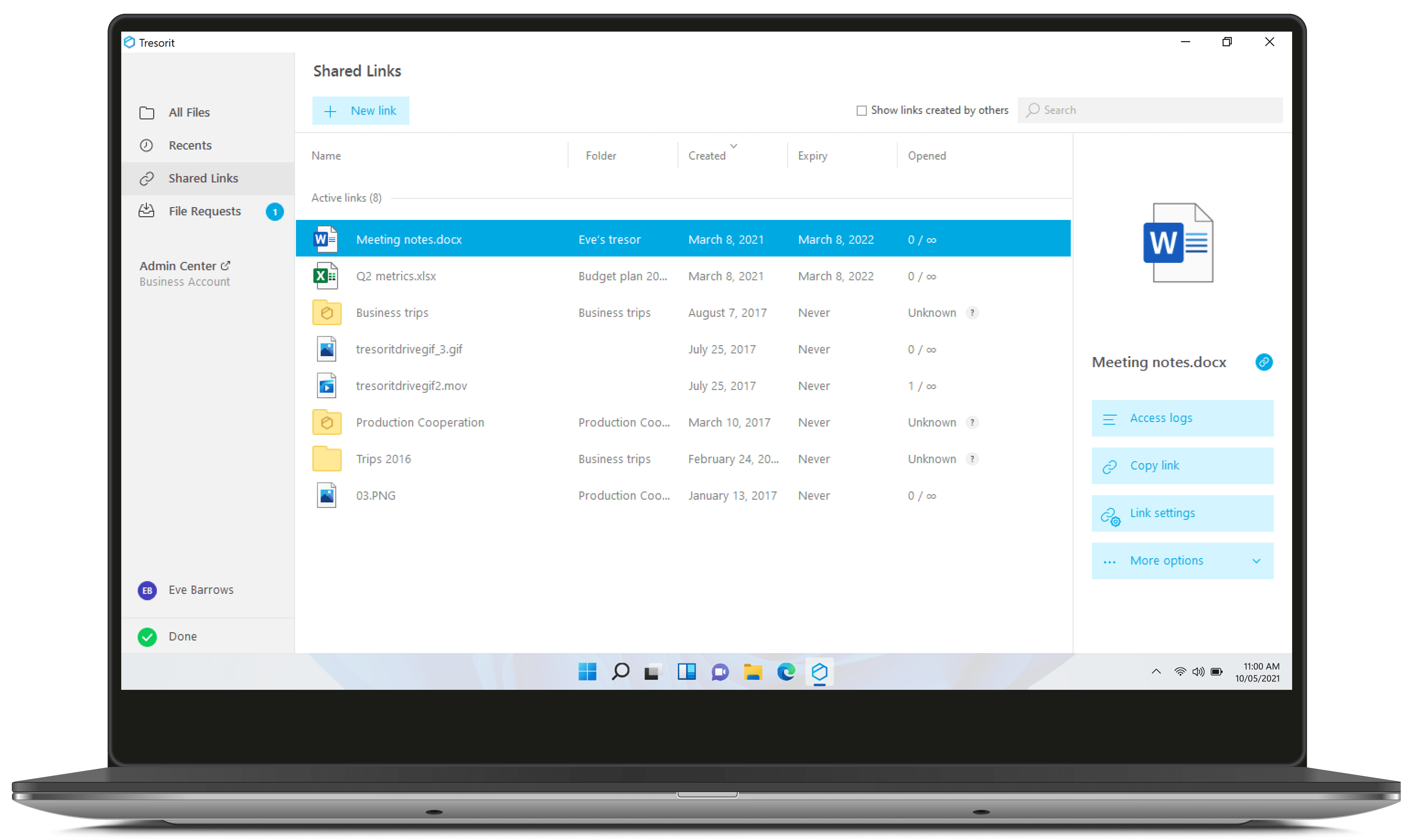1413x840 pixels.
Task: Click the Excel icon of Q2 metrics.xlsx
Action: 325,276
